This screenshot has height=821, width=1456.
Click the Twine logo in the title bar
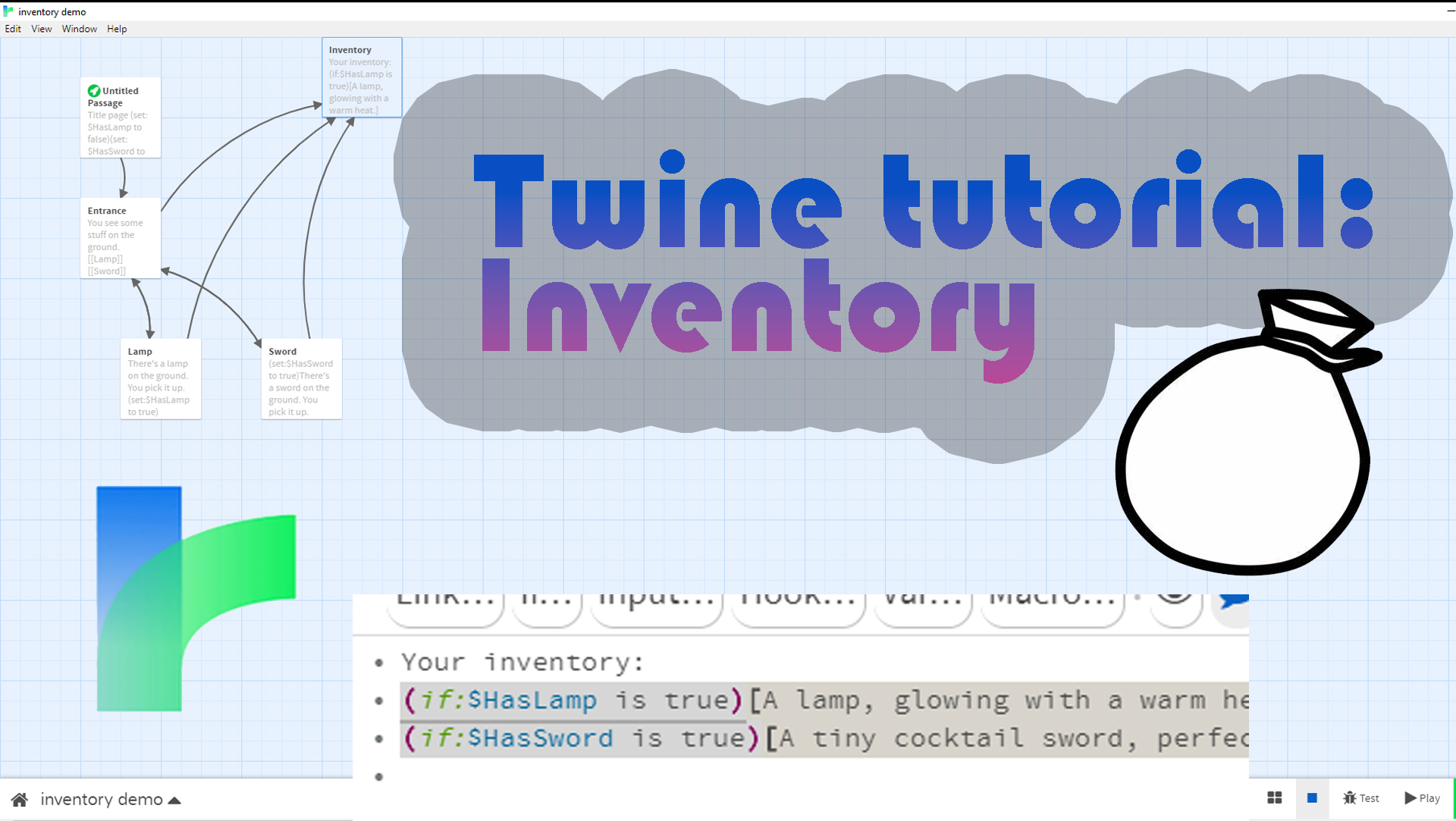point(8,11)
